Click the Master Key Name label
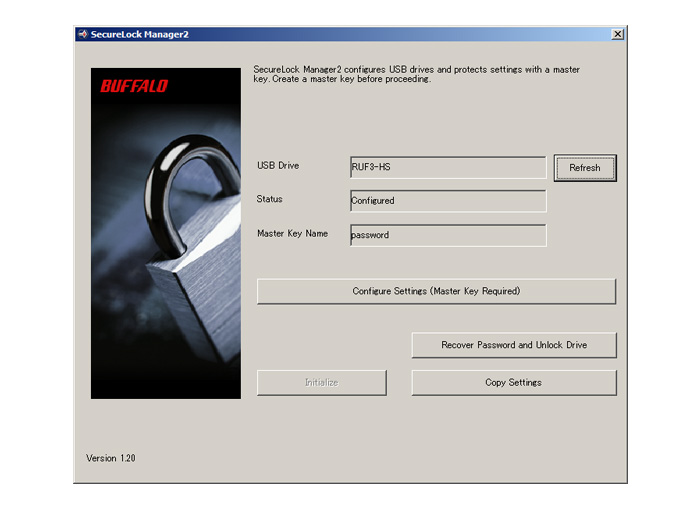The height and width of the screenshot is (510, 700). pos(292,234)
